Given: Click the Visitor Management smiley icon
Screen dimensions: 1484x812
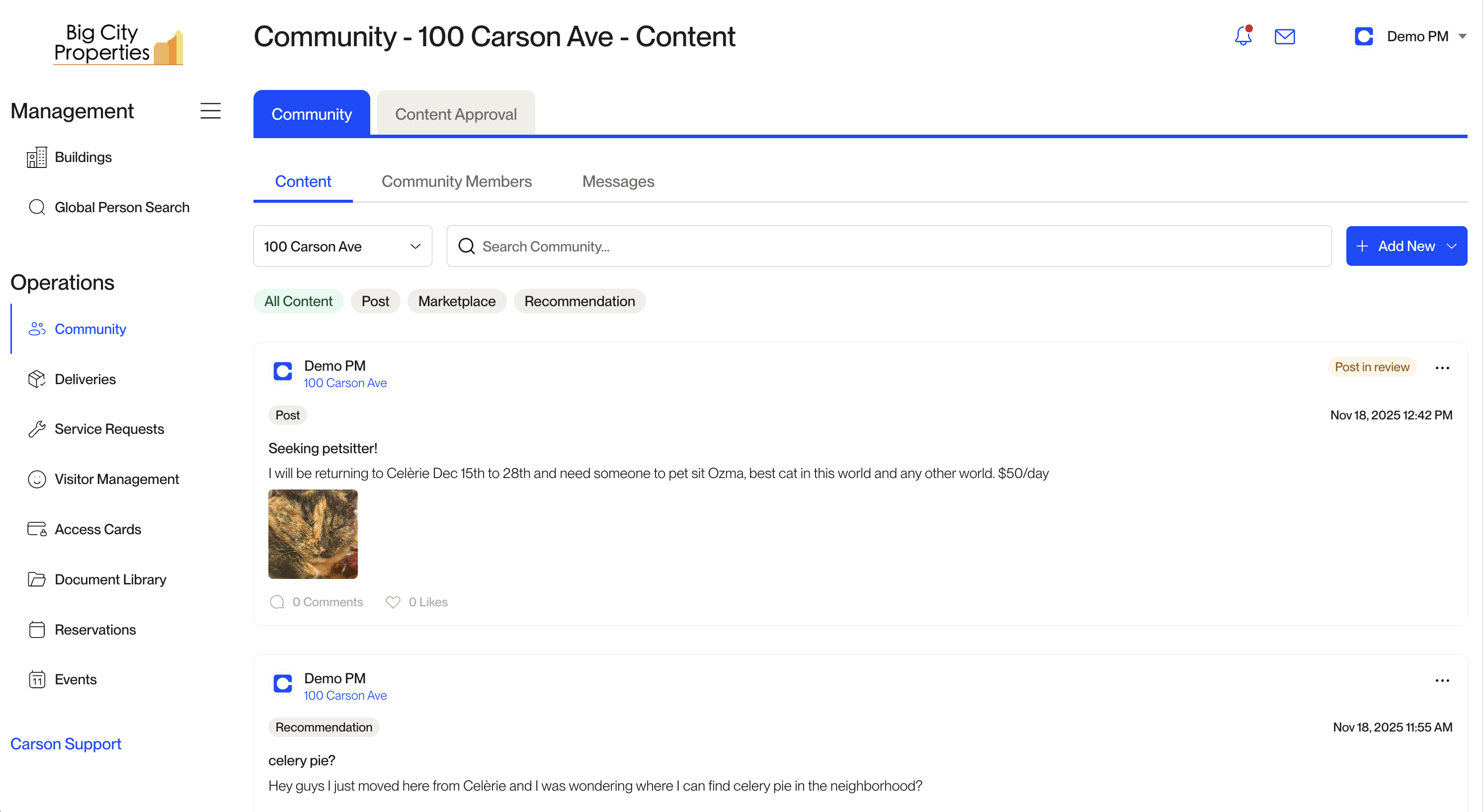Looking at the screenshot, I should [x=37, y=479].
